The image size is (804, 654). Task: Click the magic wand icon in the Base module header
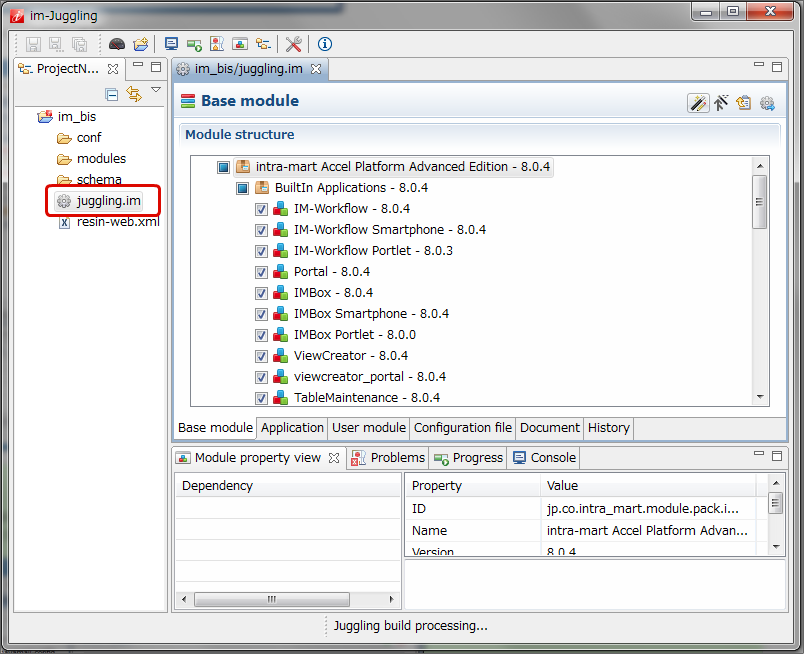pos(698,103)
